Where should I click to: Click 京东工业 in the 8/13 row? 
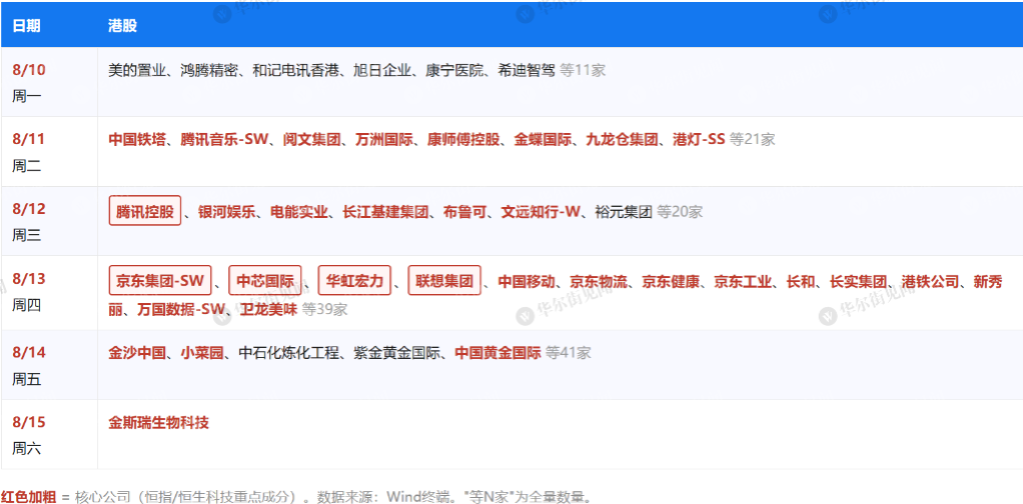tap(743, 282)
